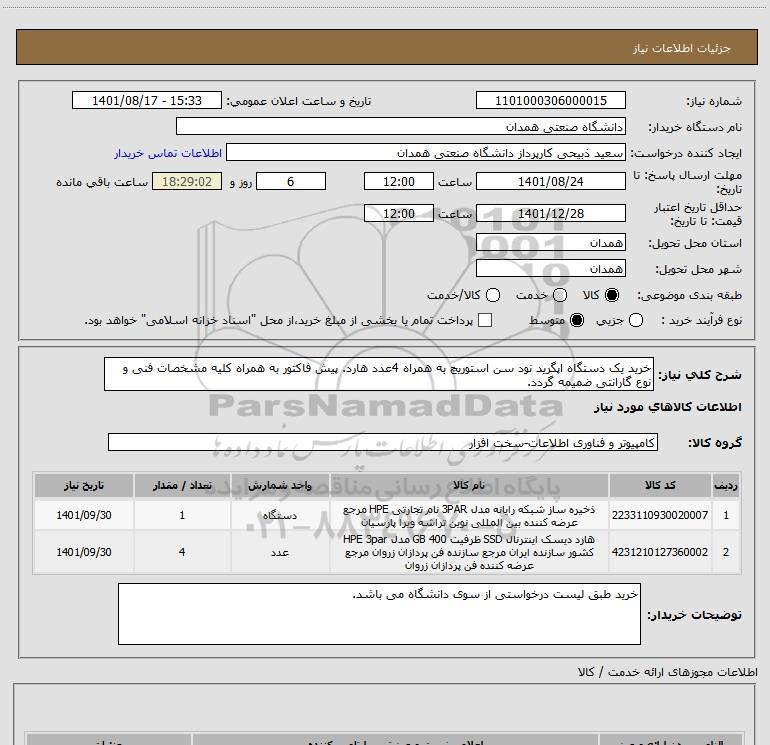Click the need date in row 1
The width and height of the screenshot is (770, 745).
click(83, 515)
